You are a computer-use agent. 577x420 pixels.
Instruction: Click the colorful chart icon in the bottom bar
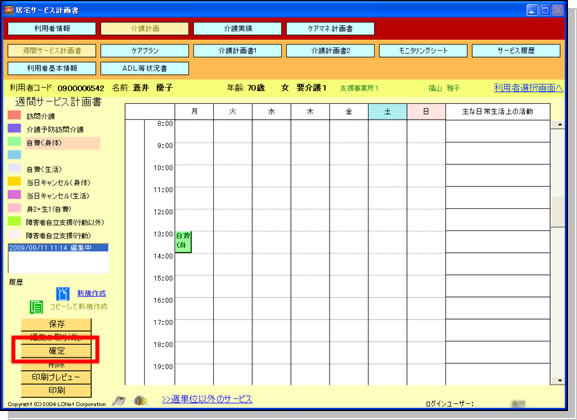tap(140, 400)
